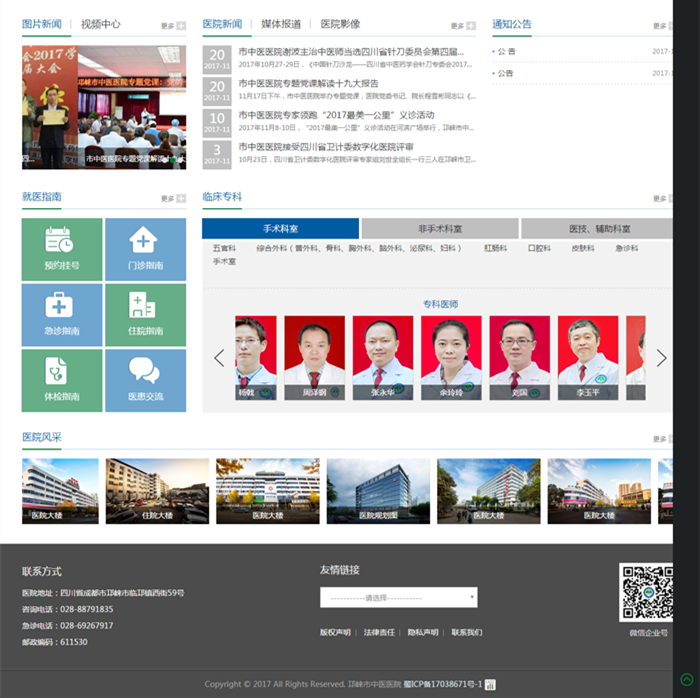This screenshot has height=698, width=700.
Task: Select the 非手术科室 tab
Action: 440,229
